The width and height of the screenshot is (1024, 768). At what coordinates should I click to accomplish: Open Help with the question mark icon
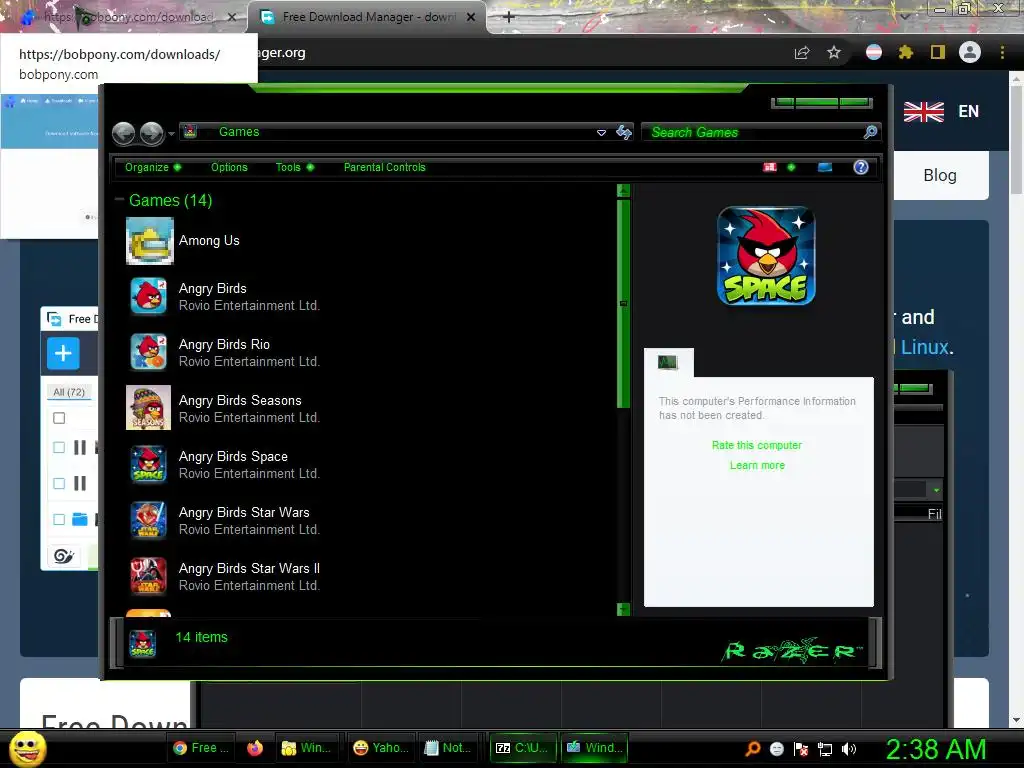[x=861, y=167]
